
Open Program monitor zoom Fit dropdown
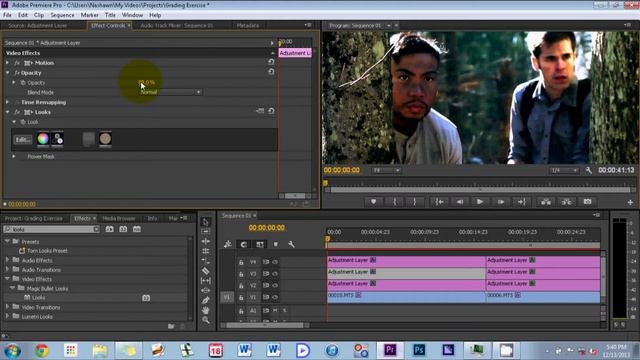pos(386,170)
